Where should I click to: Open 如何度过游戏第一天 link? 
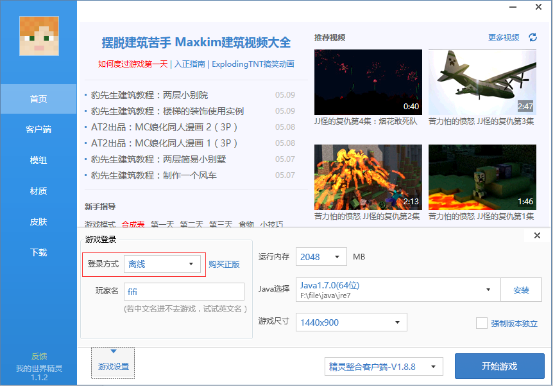coord(133,64)
